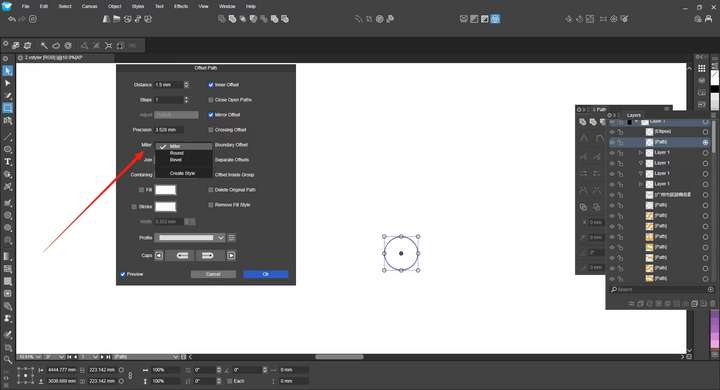Click the Undo arrow icon

click(12, 19)
